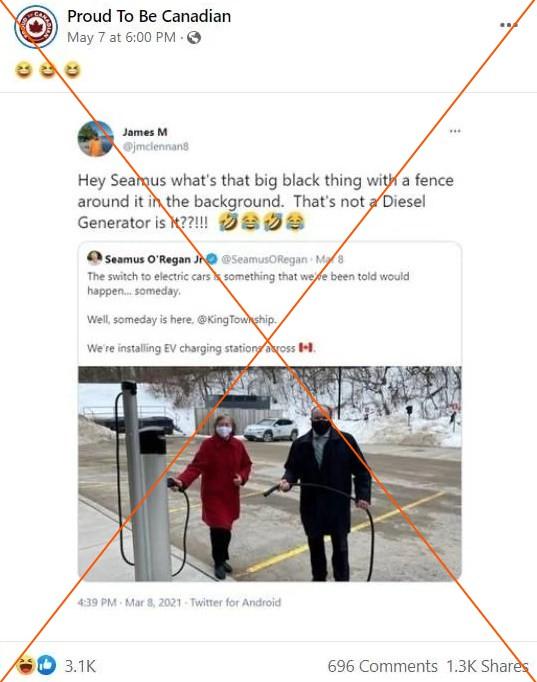Click the May 7 at 6:00 PM timestamp
The image size is (537, 682).
[x=121, y=38]
